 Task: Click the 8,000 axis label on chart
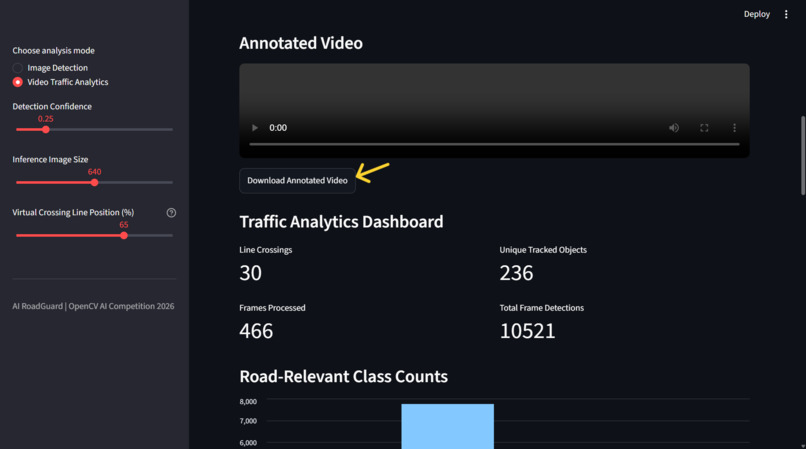pos(248,402)
